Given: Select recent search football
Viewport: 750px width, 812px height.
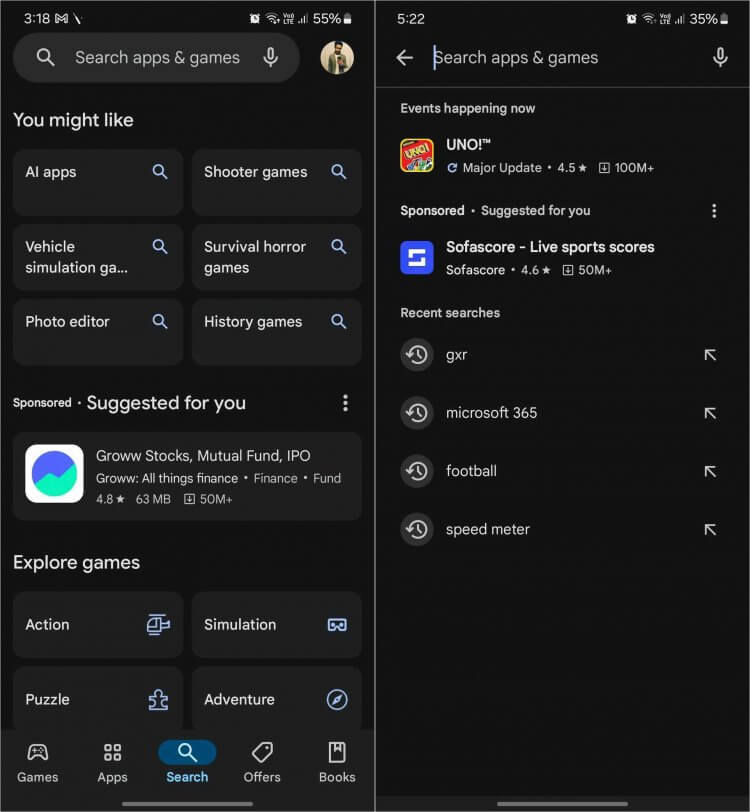Looking at the screenshot, I should tap(562, 471).
